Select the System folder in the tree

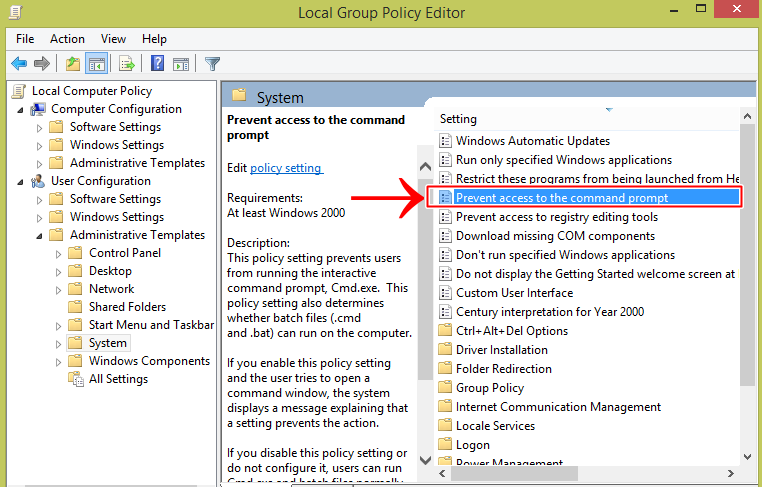(107, 343)
